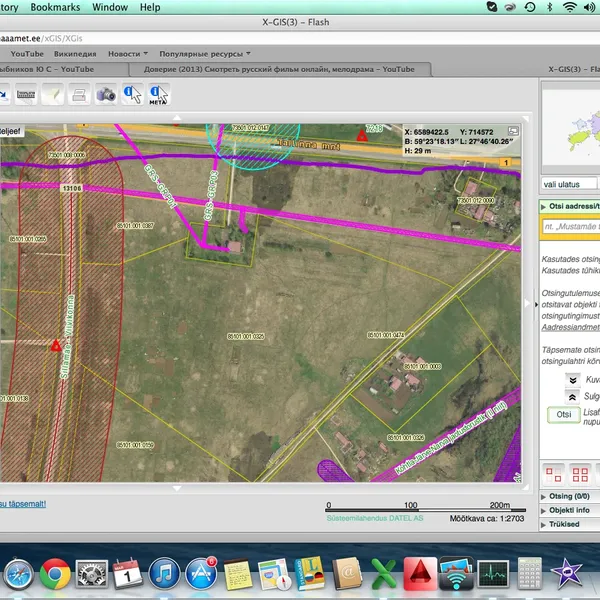Image resolution: width=600 pixels, height=600 pixels.
Task: Take a map snapshot with camera tool
Action: 106,94
